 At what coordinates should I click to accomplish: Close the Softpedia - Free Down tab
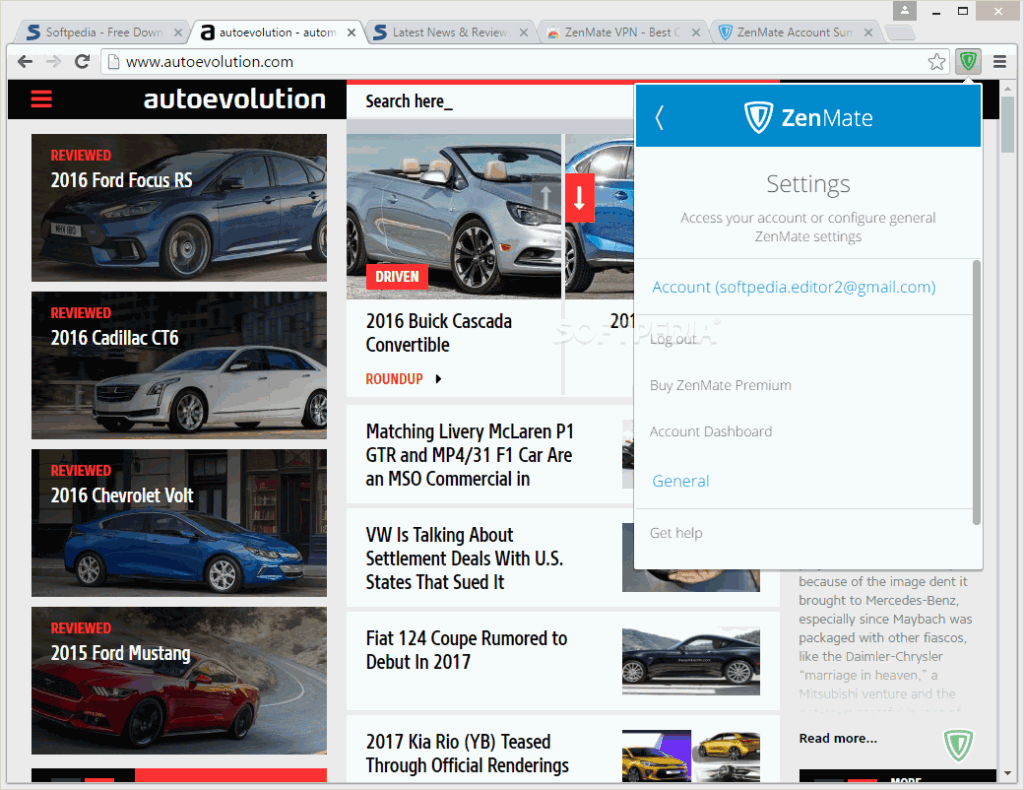(178, 32)
